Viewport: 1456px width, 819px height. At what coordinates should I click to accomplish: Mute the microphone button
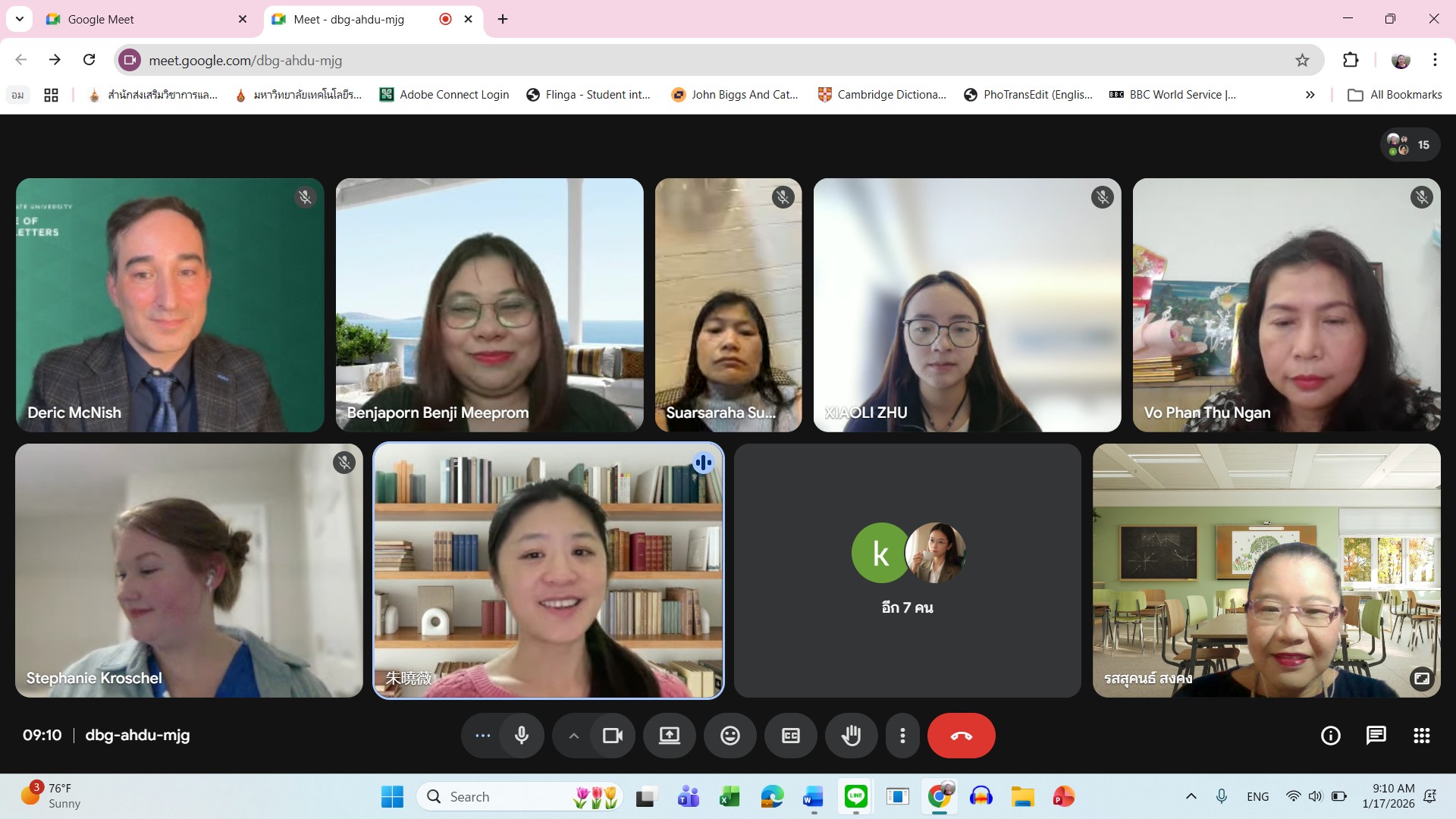(522, 736)
